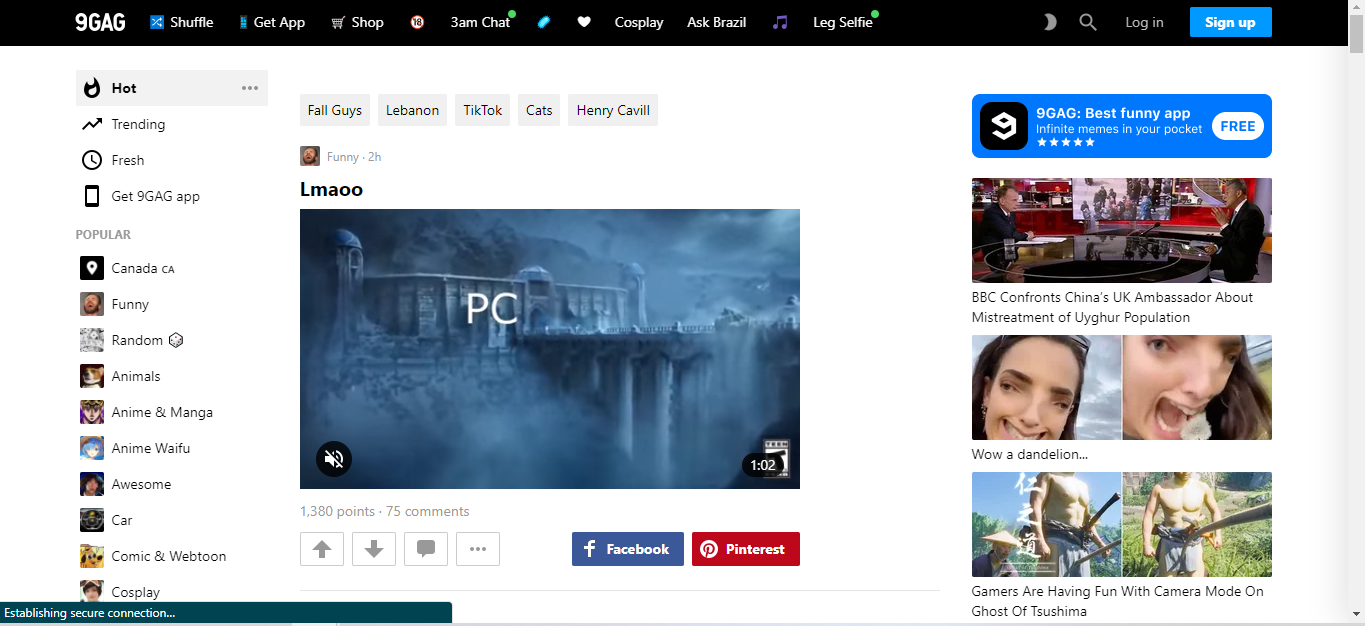
Task: Play the Lmaoo video
Action: coord(550,349)
